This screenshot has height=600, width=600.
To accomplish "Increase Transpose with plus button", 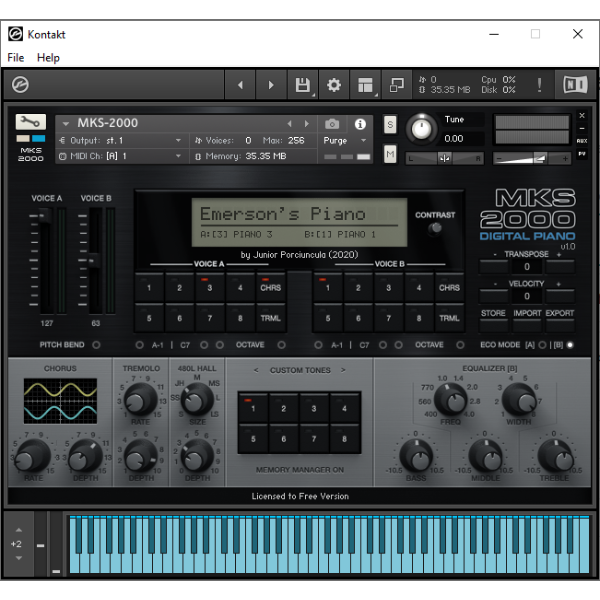I will point(560,266).
